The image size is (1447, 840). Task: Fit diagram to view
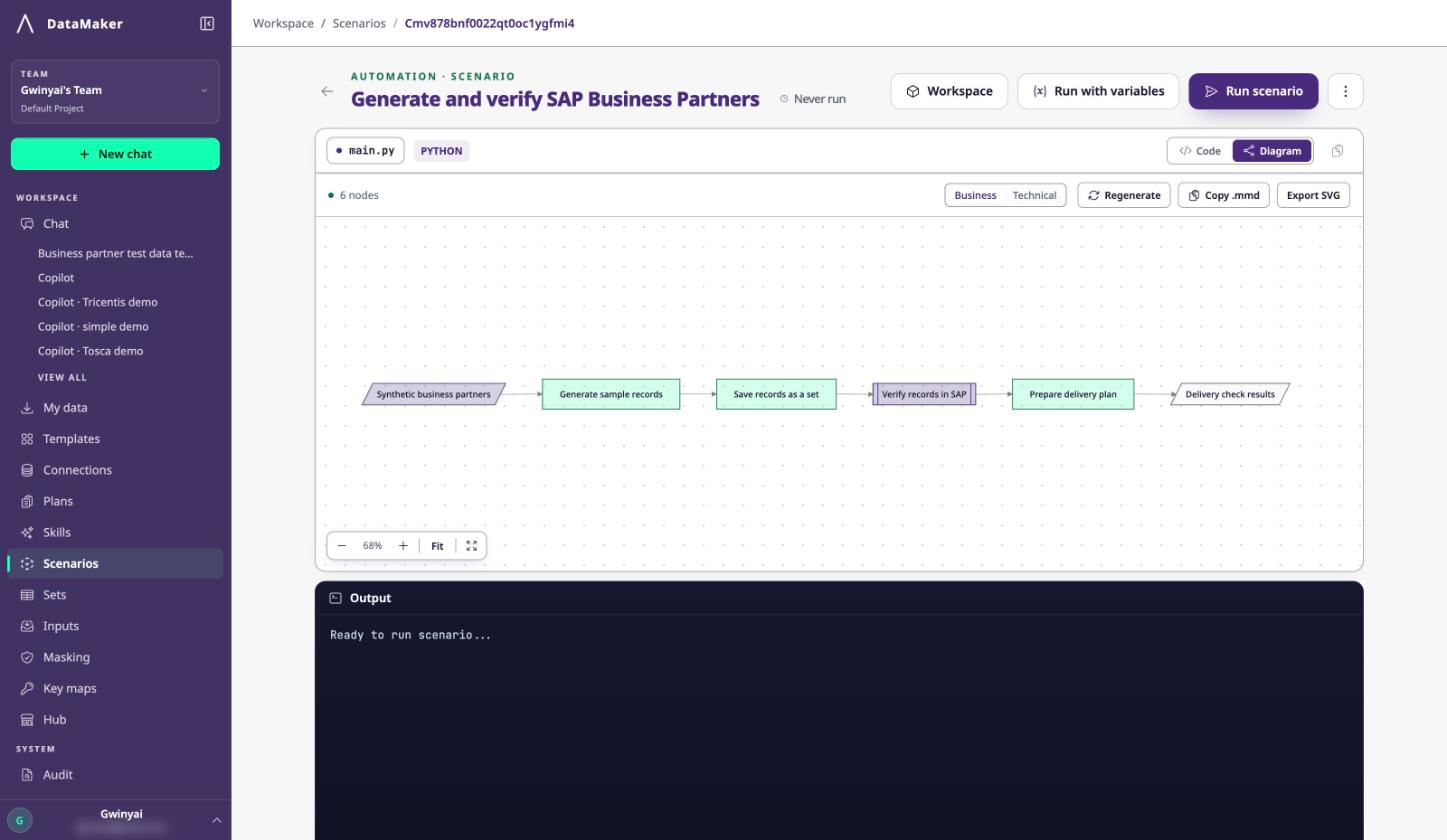click(437, 546)
